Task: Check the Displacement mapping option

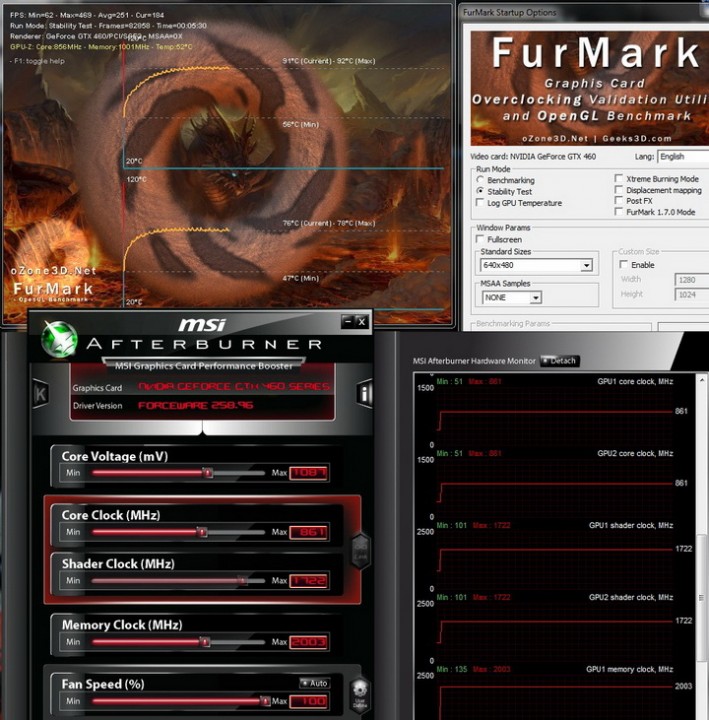Action: click(619, 190)
